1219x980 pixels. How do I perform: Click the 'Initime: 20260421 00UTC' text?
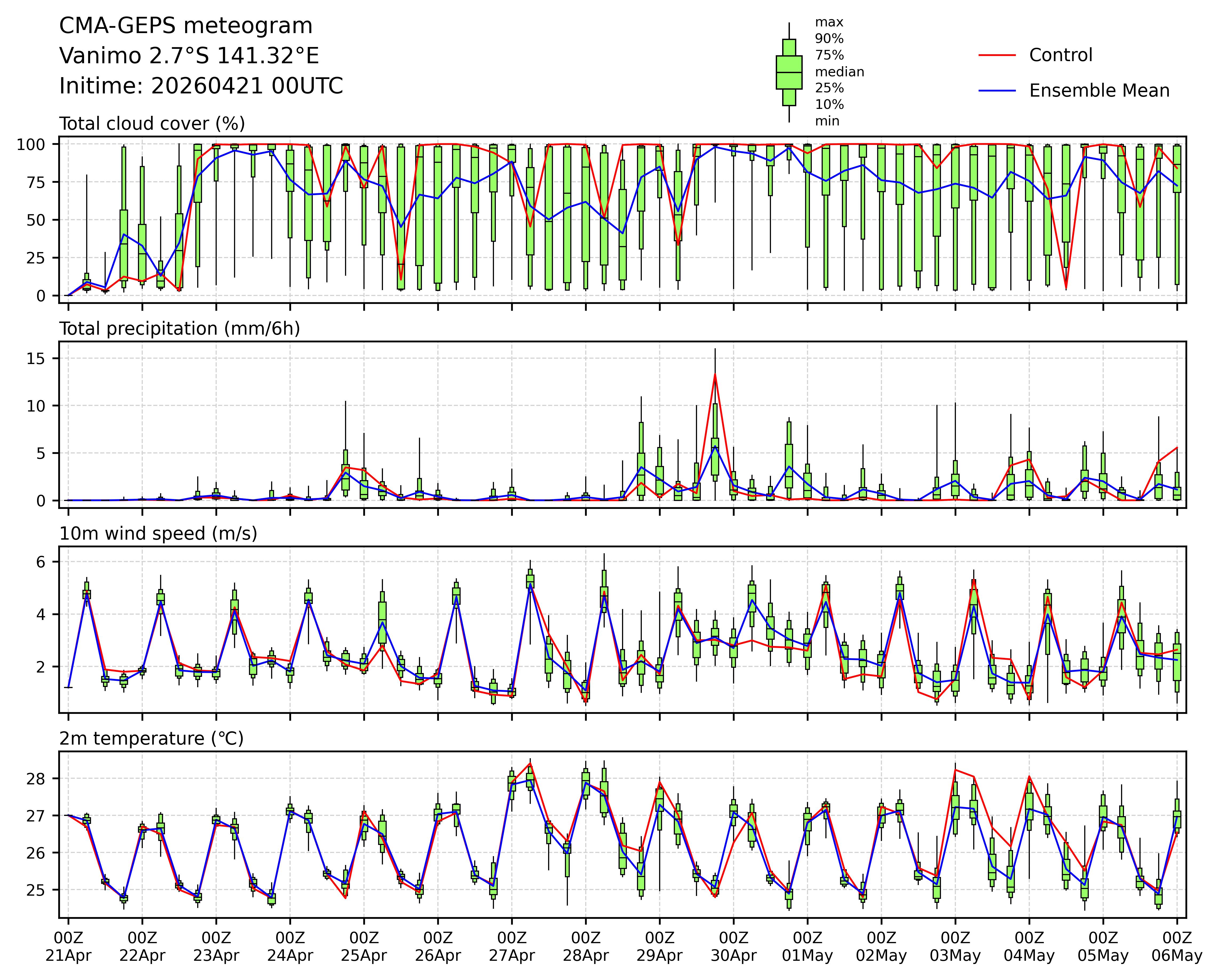[201, 86]
